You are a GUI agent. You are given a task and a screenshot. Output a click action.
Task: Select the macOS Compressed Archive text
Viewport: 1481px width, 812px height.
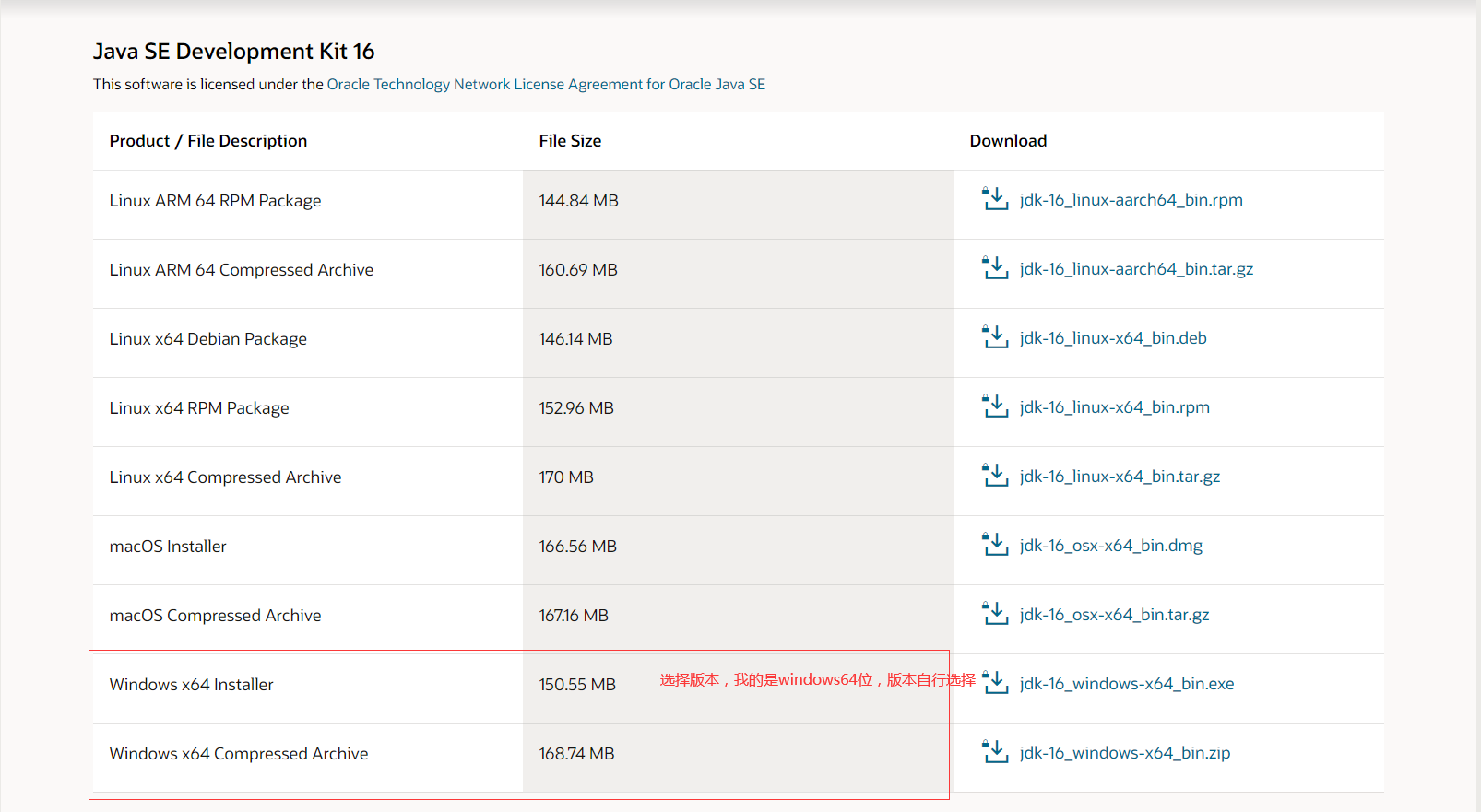click(x=215, y=616)
